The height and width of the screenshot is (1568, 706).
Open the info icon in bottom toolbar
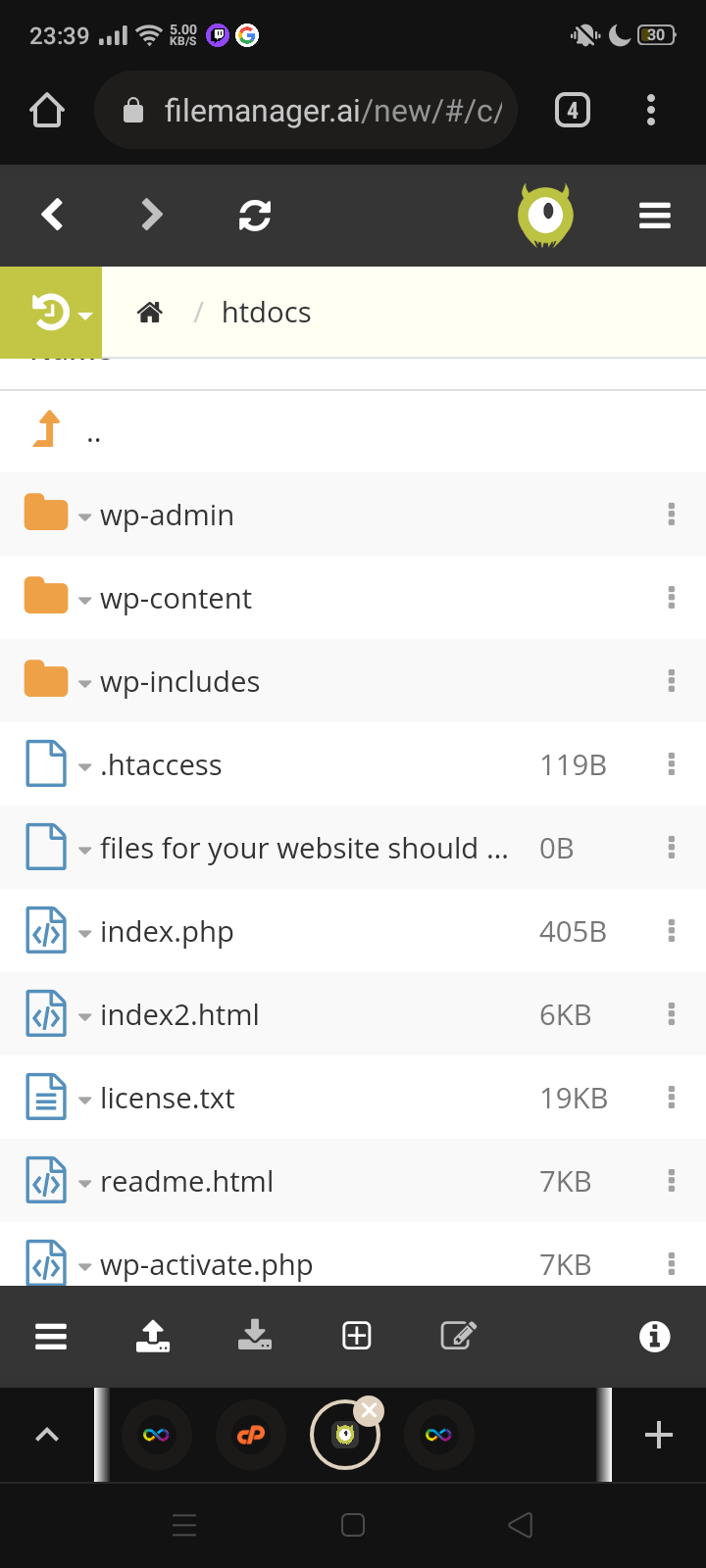click(654, 1336)
